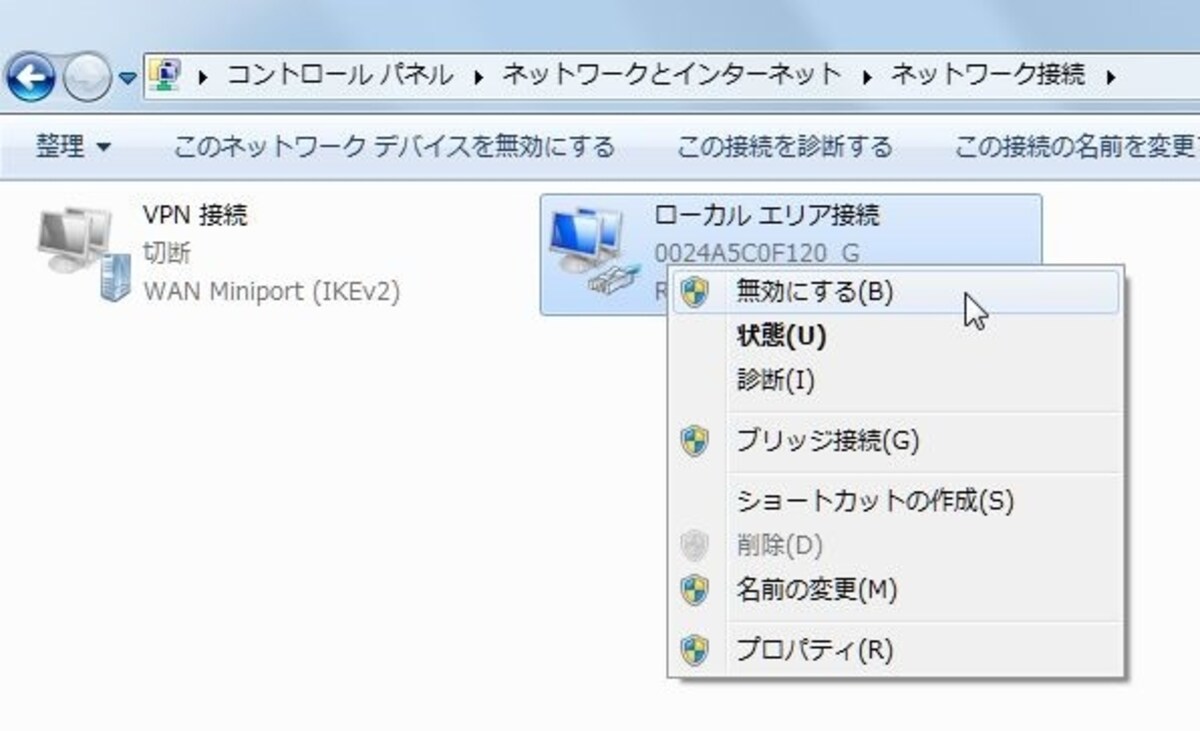Image resolution: width=1200 pixels, height=731 pixels.
Task: Click the ローカル エリア接続 name text
Action: click(767, 215)
